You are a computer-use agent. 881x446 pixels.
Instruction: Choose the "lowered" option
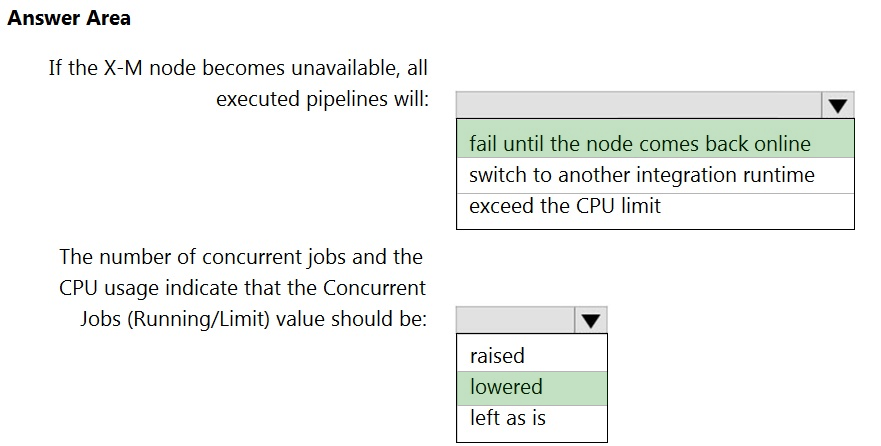(x=506, y=388)
